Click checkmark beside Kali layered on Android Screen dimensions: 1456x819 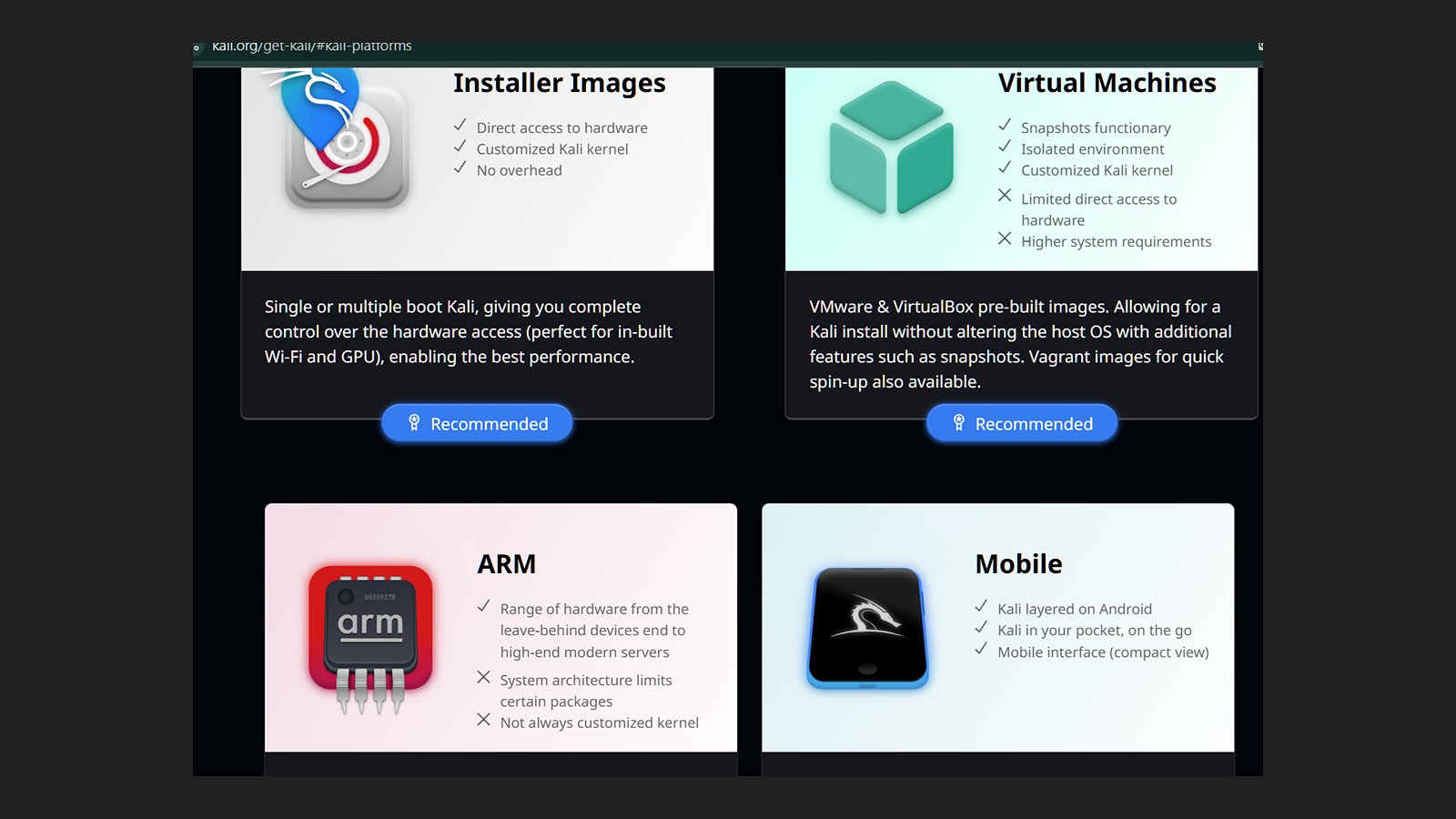point(981,606)
